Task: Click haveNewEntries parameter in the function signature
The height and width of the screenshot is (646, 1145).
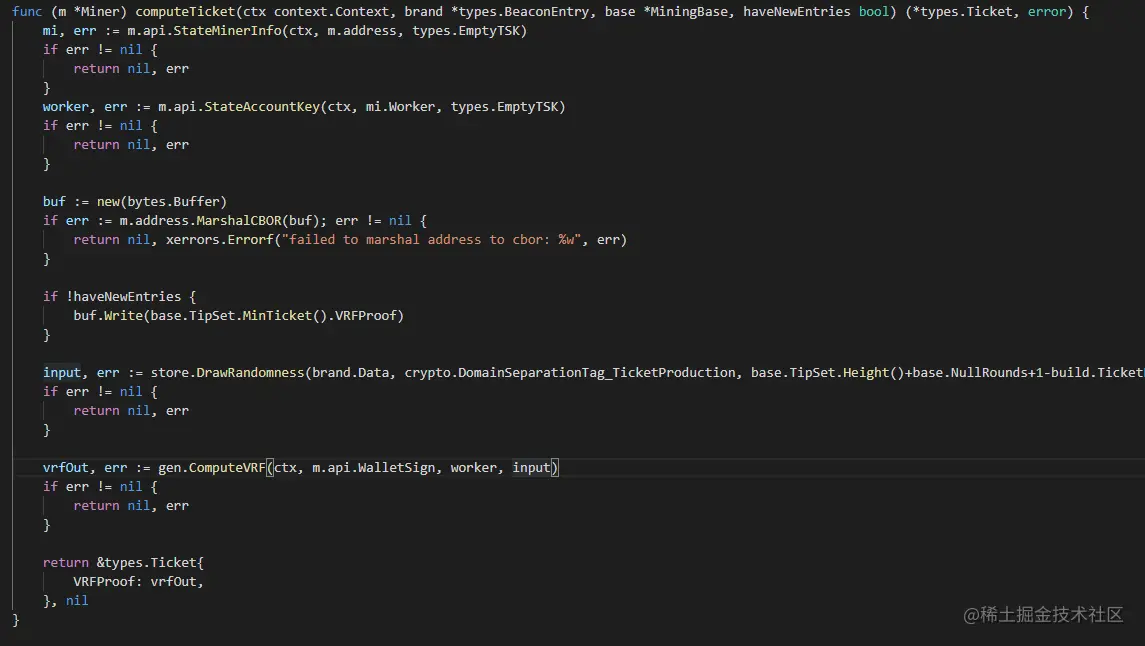Action: click(x=797, y=12)
